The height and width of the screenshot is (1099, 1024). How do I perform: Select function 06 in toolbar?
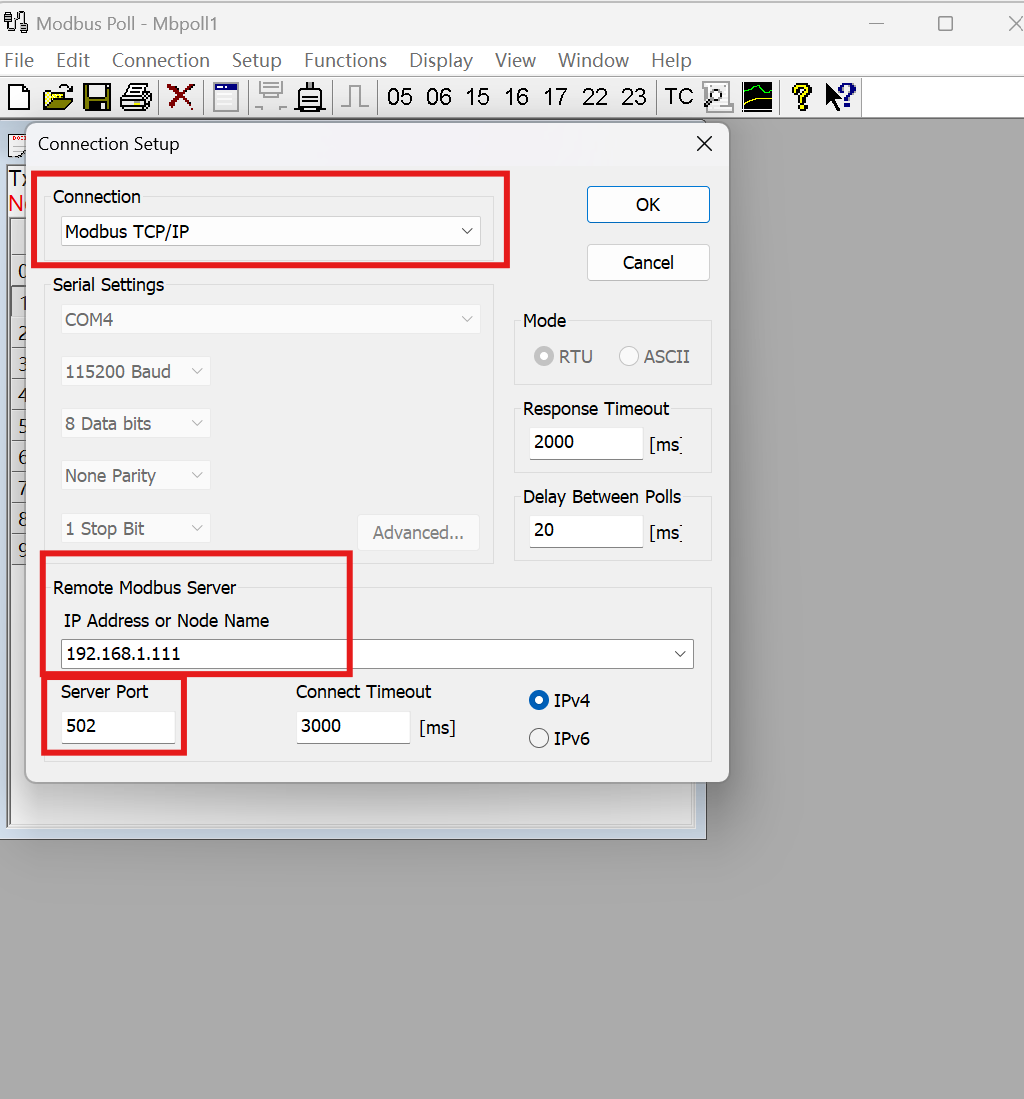tap(439, 97)
